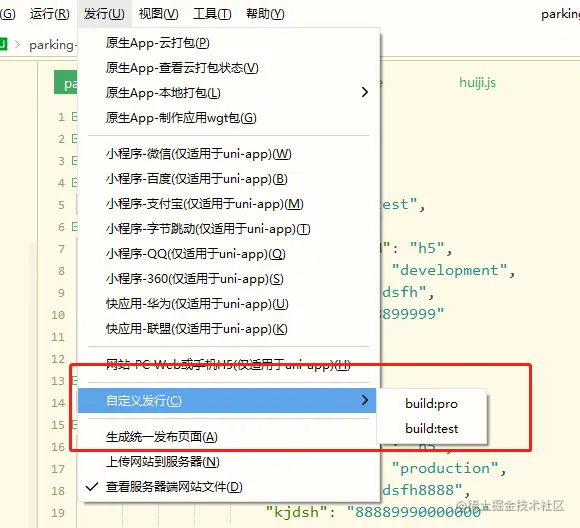Click the "kjdsh" key on line 19

(297, 512)
